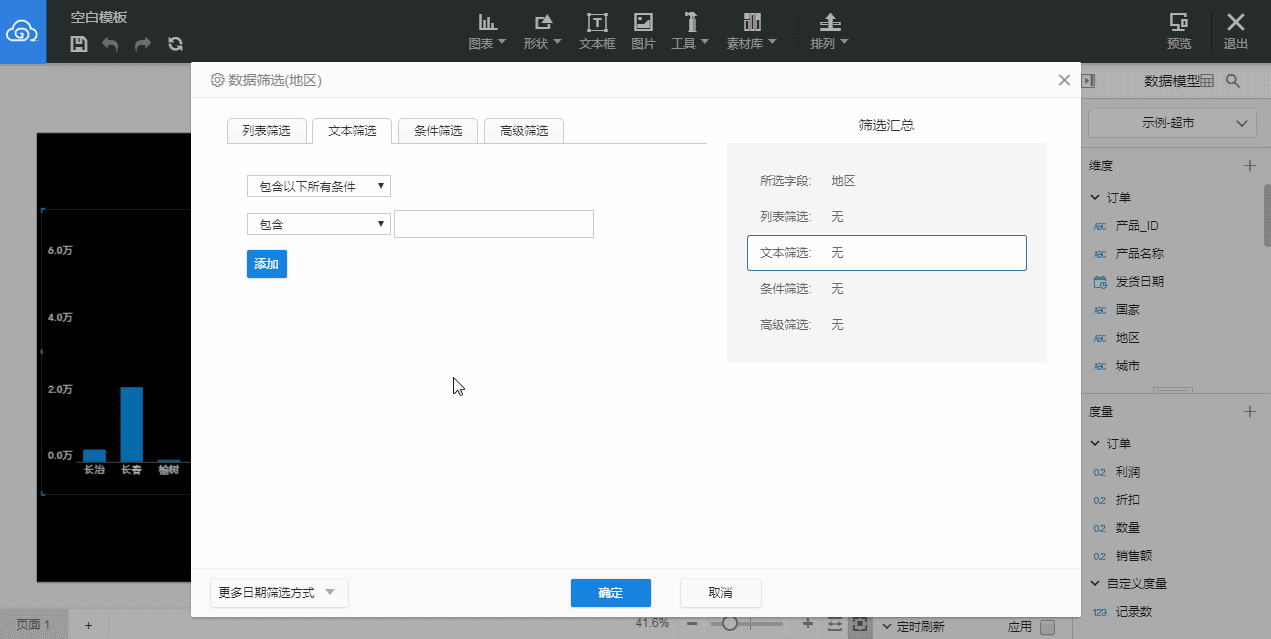Switch to the 列表筛选 tab

point(266,131)
